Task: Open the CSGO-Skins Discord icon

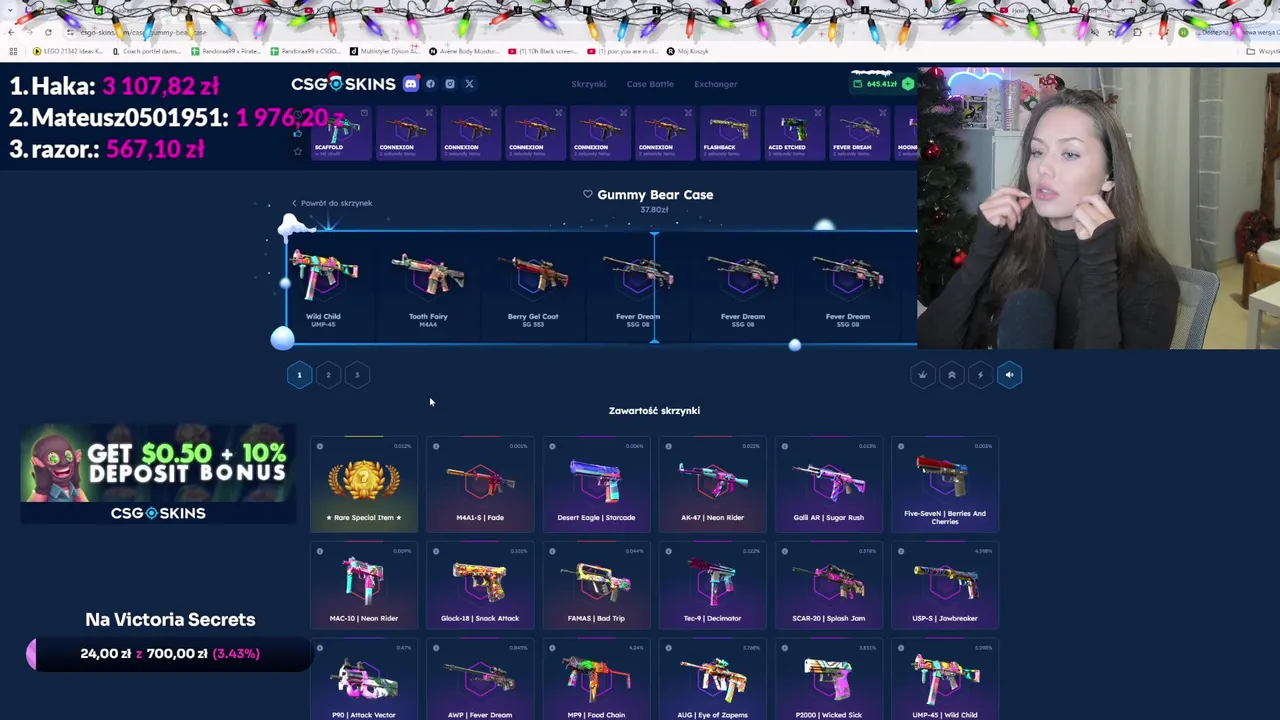Action: (410, 84)
